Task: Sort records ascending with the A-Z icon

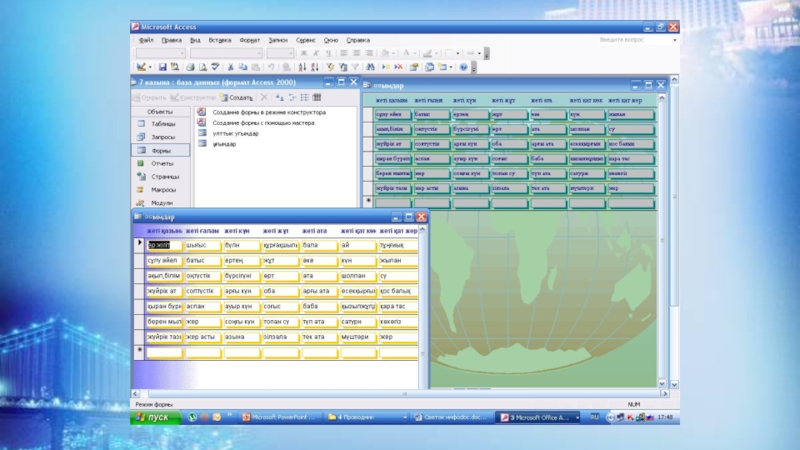Action: [x=302, y=67]
